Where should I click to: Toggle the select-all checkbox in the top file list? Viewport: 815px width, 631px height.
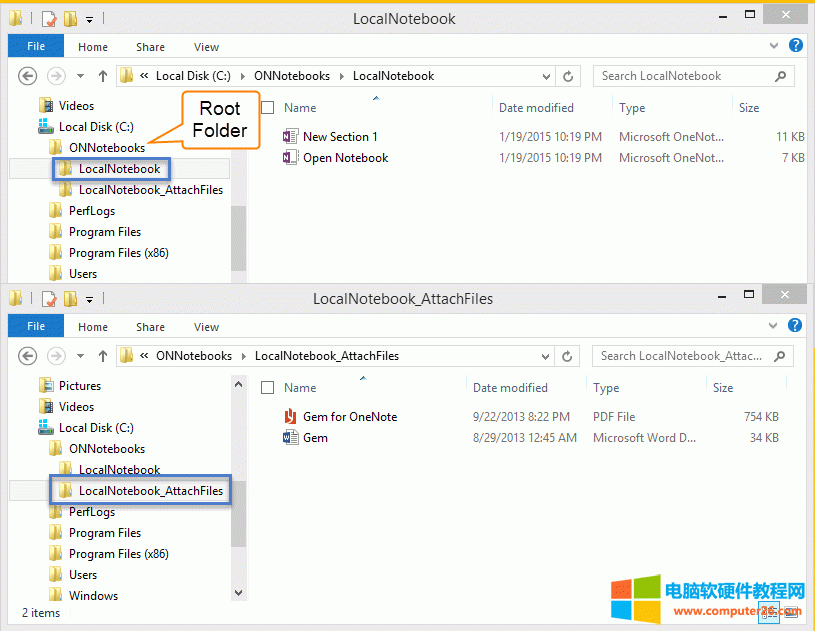click(268, 108)
